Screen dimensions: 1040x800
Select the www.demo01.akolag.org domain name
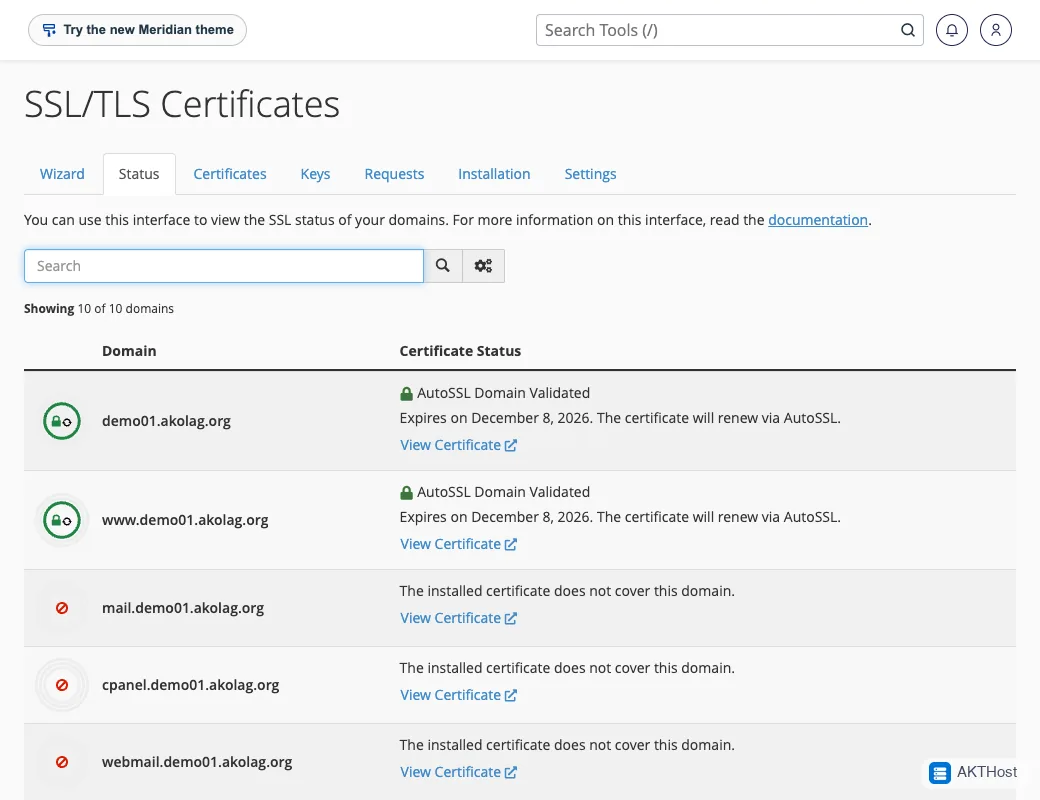click(x=185, y=520)
